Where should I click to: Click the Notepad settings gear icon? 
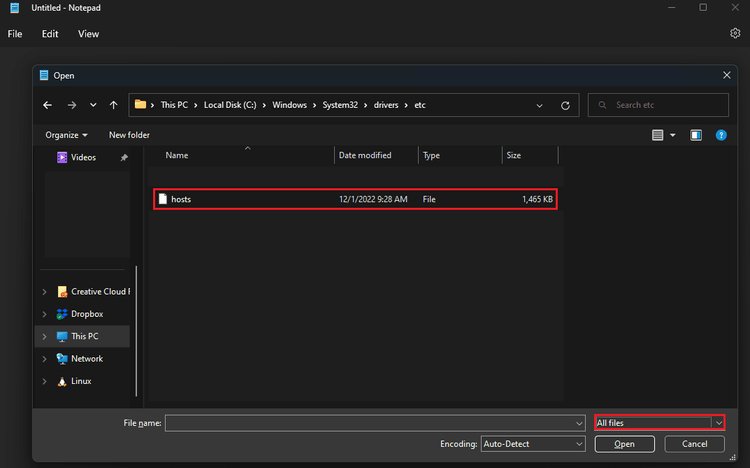point(735,33)
